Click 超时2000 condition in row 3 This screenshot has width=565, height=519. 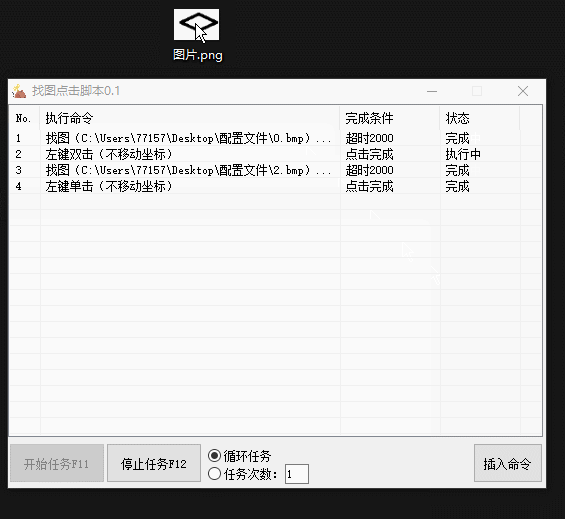(369, 170)
